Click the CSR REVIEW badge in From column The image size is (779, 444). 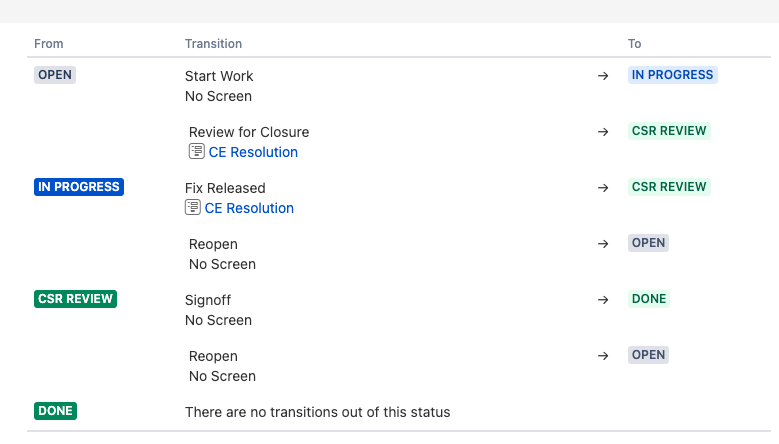tap(75, 299)
